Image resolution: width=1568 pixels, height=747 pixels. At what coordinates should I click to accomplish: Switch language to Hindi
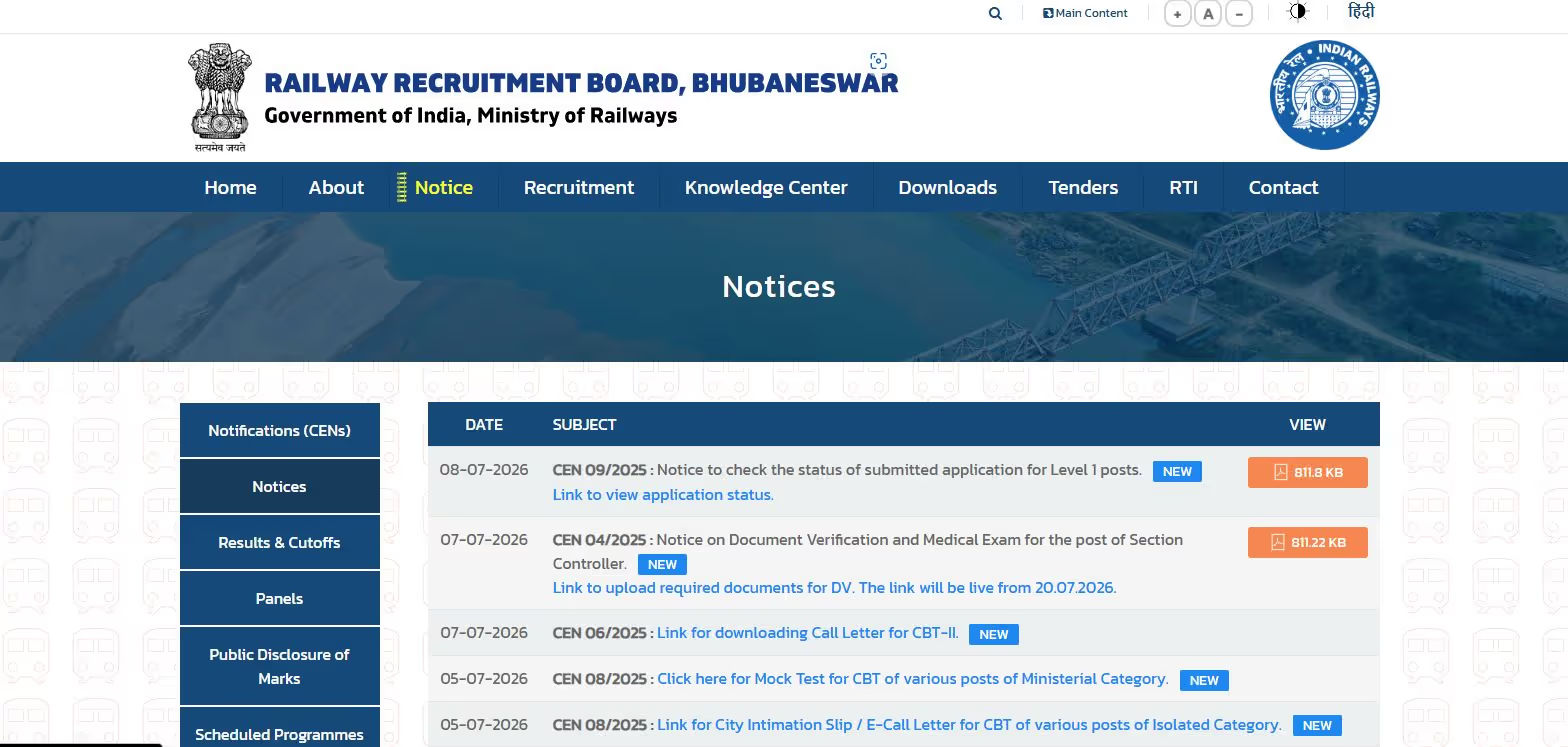click(1361, 12)
